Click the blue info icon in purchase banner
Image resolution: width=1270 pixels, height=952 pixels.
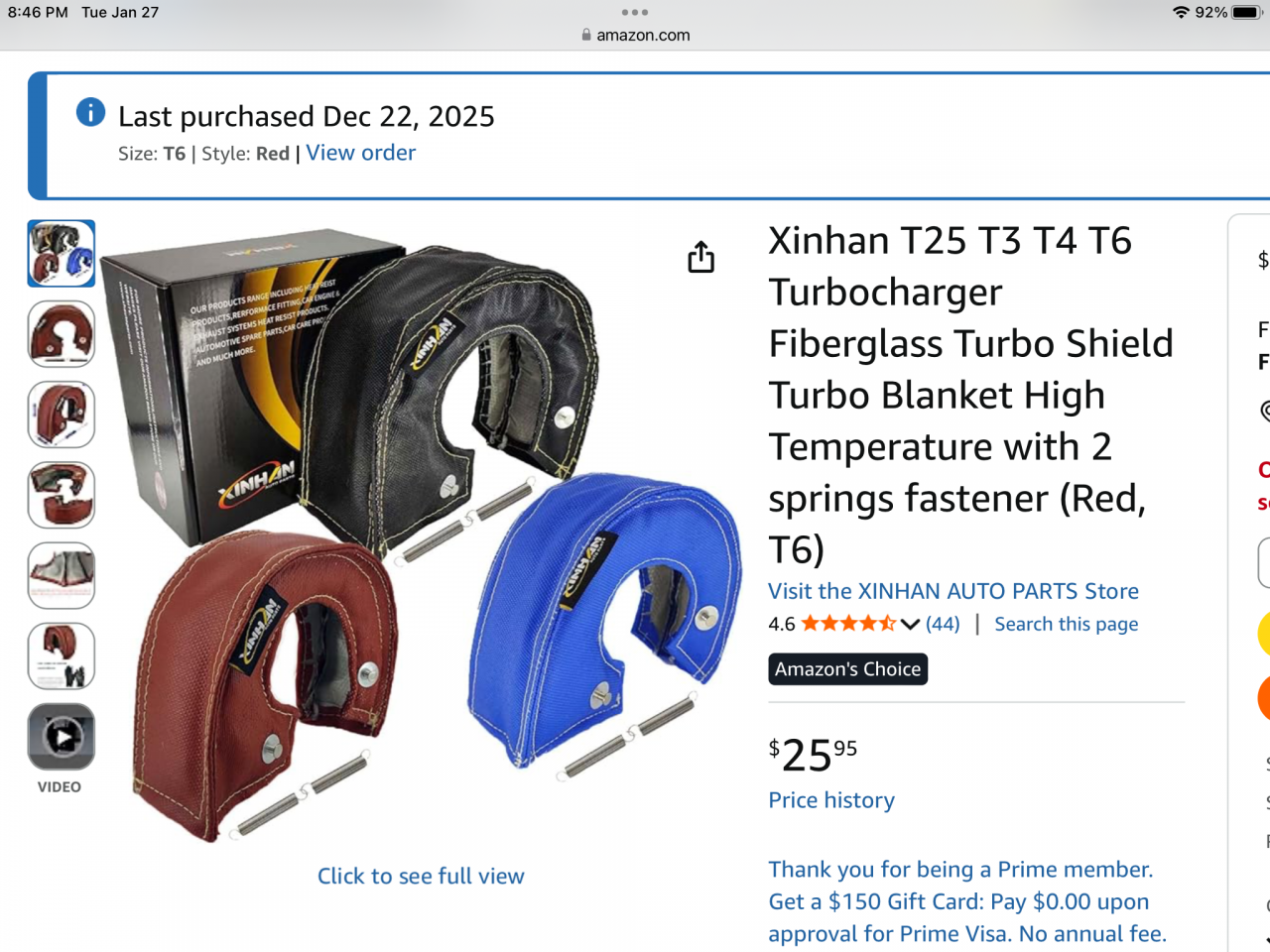click(90, 112)
